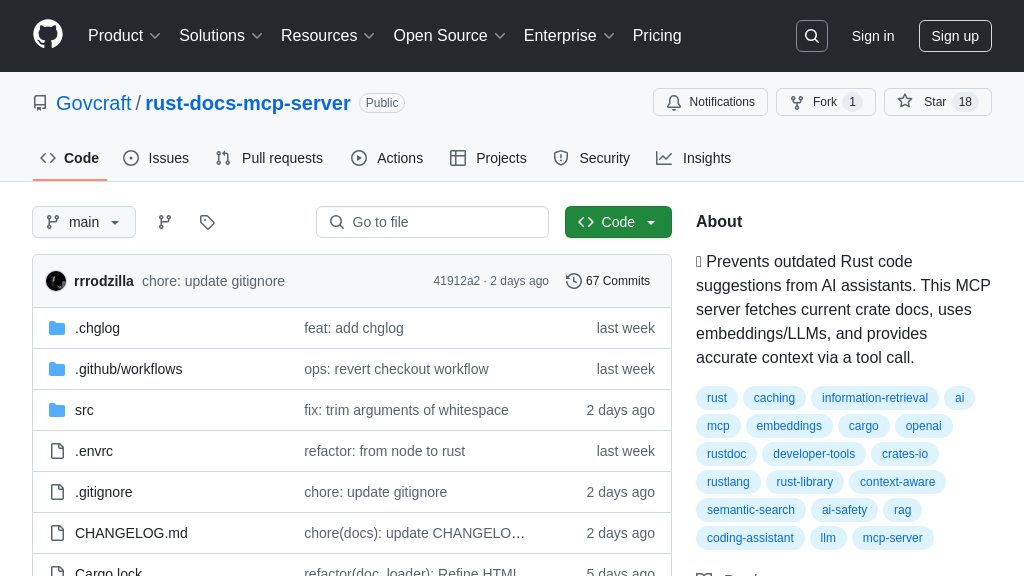Screen dimensions: 1024x576
Task: Click the Sign up button
Action: click(955, 36)
